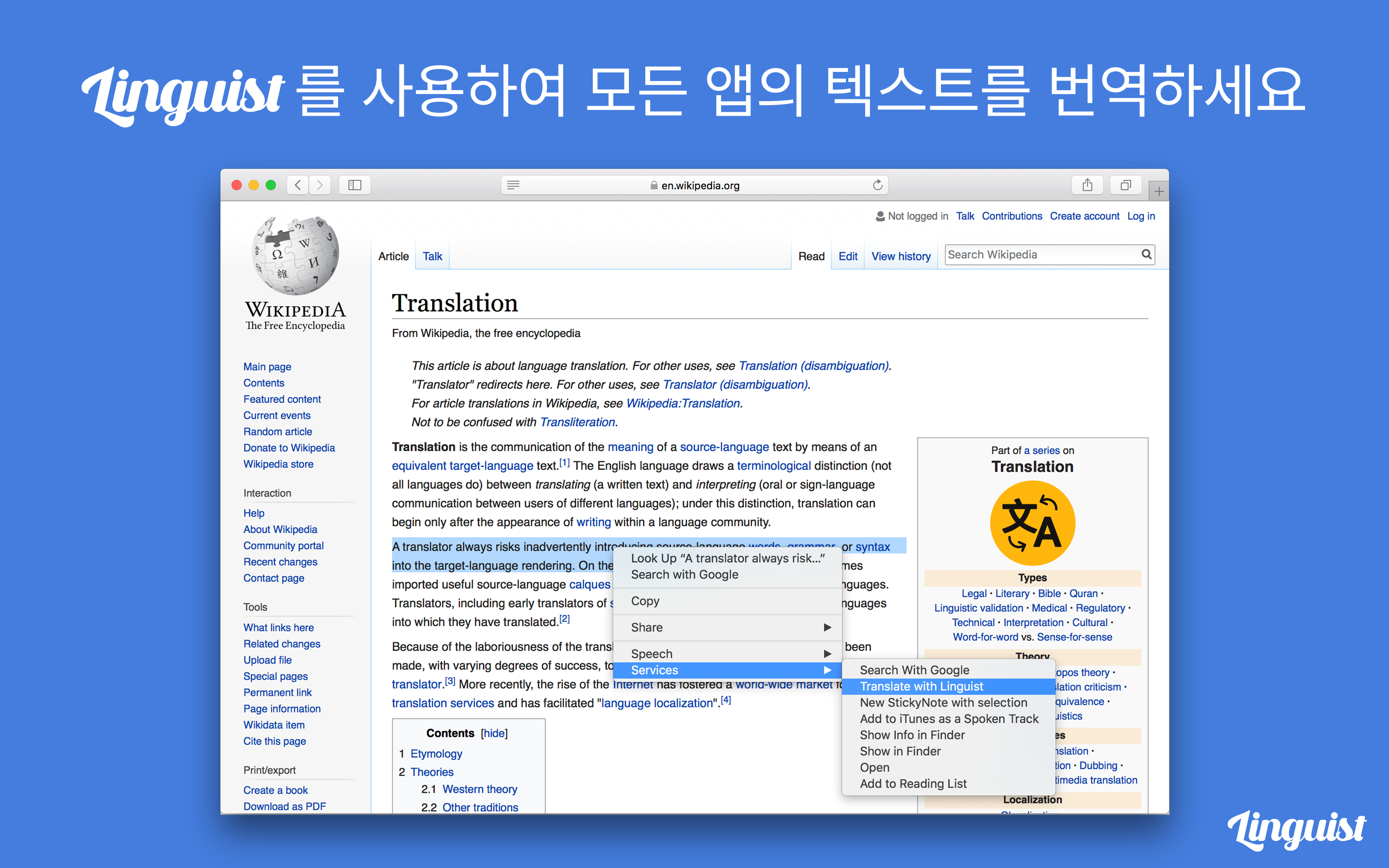The height and width of the screenshot is (868, 1389).
Task: Open the Linguistic validation link
Action: click(978, 608)
